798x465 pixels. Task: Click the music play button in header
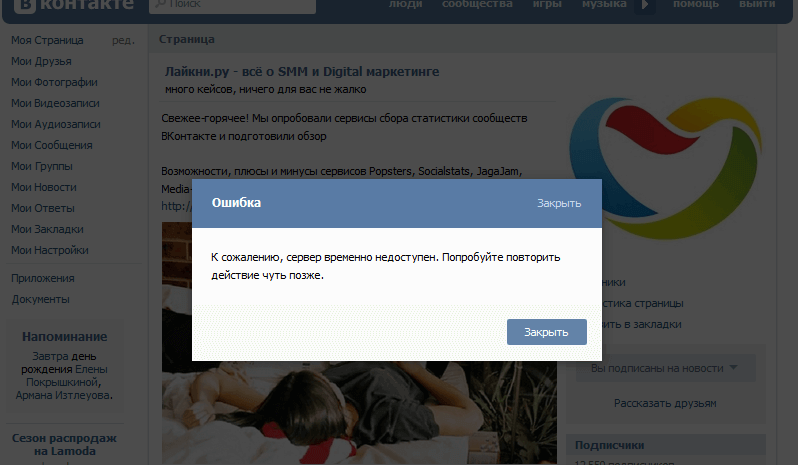[x=646, y=5]
